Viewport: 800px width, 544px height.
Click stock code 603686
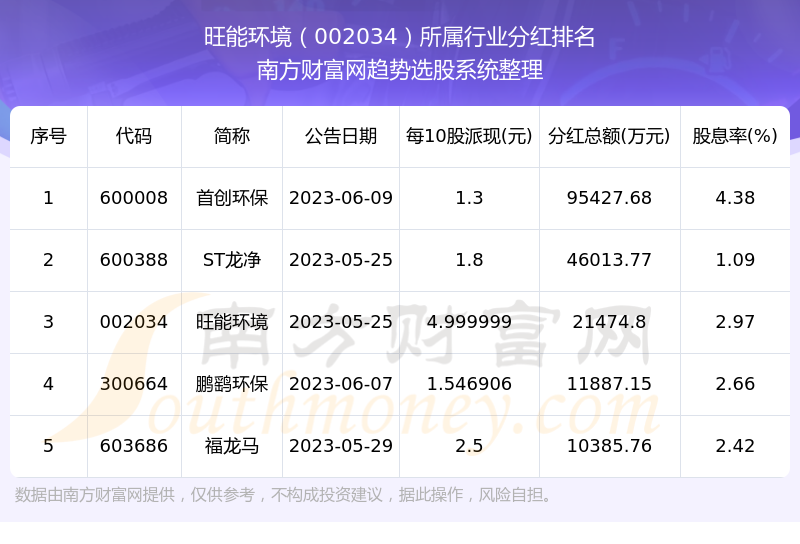[134, 446]
